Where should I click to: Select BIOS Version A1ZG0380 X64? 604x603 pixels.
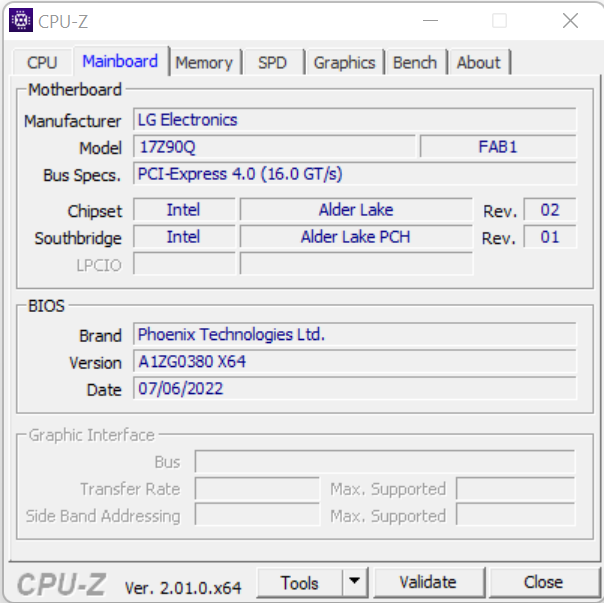tap(355, 361)
